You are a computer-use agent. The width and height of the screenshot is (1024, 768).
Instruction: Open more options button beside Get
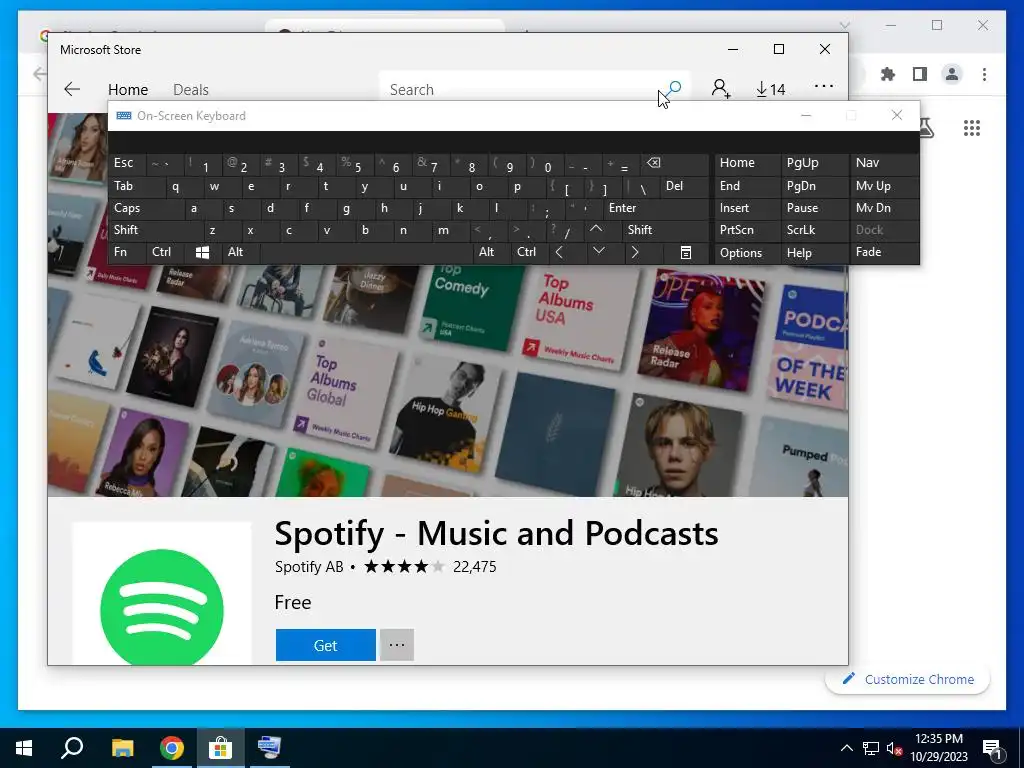point(397,645)
